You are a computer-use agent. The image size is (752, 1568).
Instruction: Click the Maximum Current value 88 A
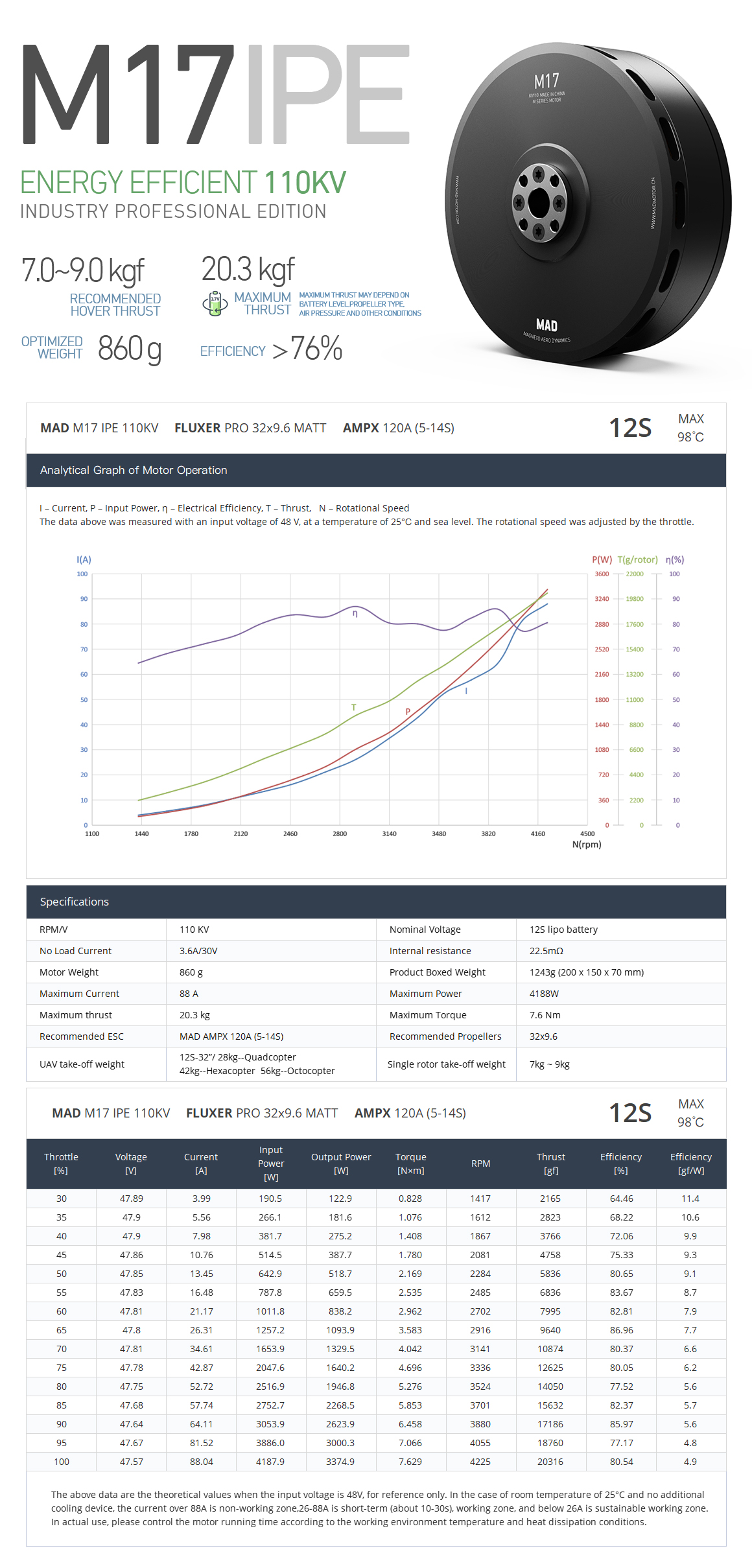(x=189, y=994)
